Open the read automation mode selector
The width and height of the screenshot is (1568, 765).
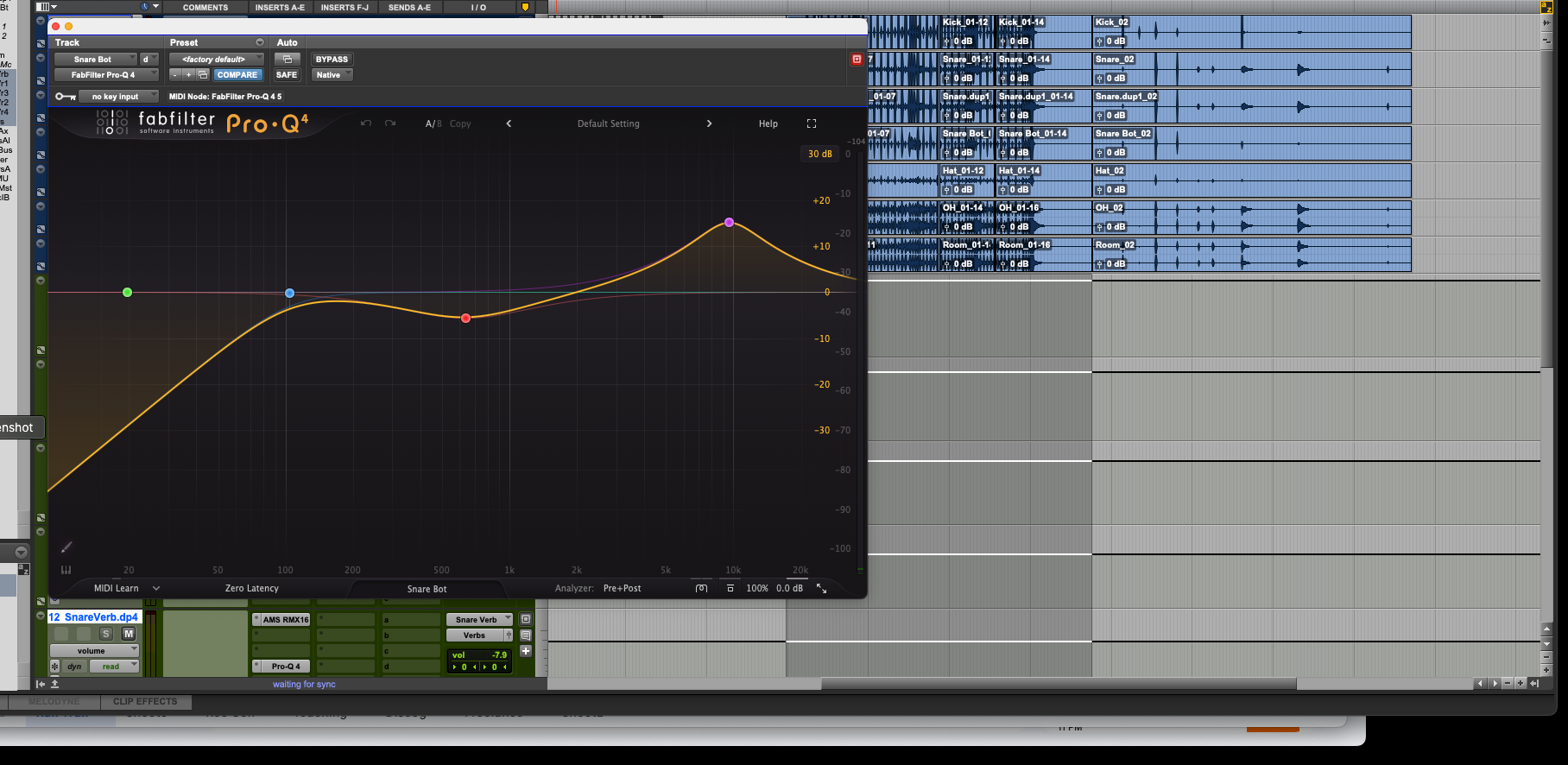pyautogui.click(x=114, y=667)
